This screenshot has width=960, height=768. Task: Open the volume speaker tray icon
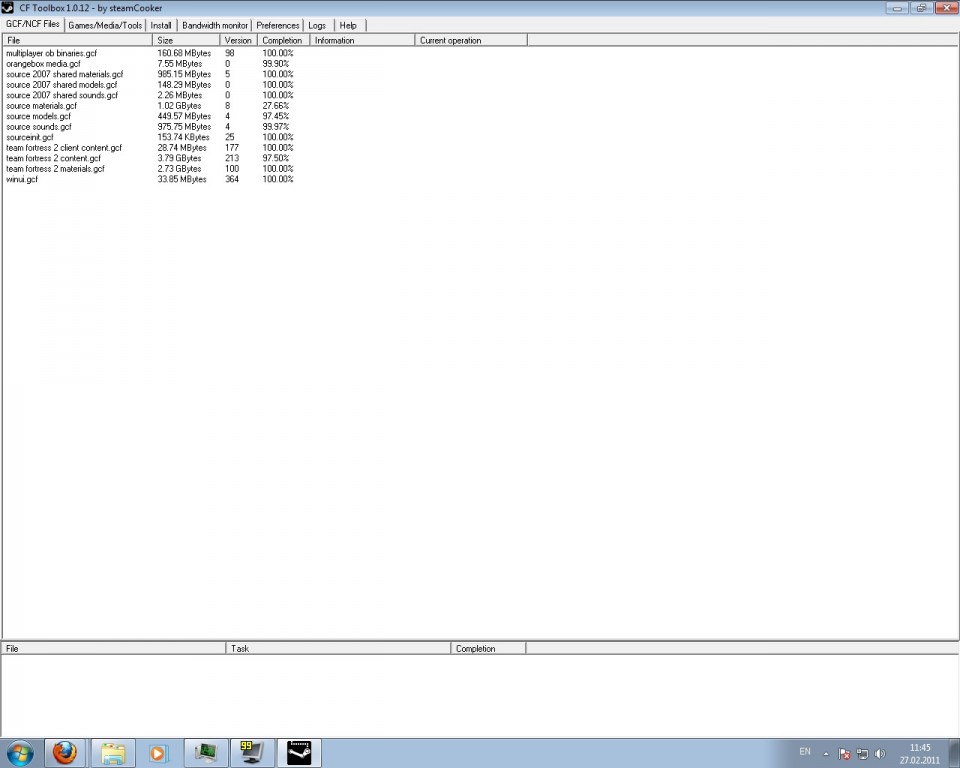880,753
